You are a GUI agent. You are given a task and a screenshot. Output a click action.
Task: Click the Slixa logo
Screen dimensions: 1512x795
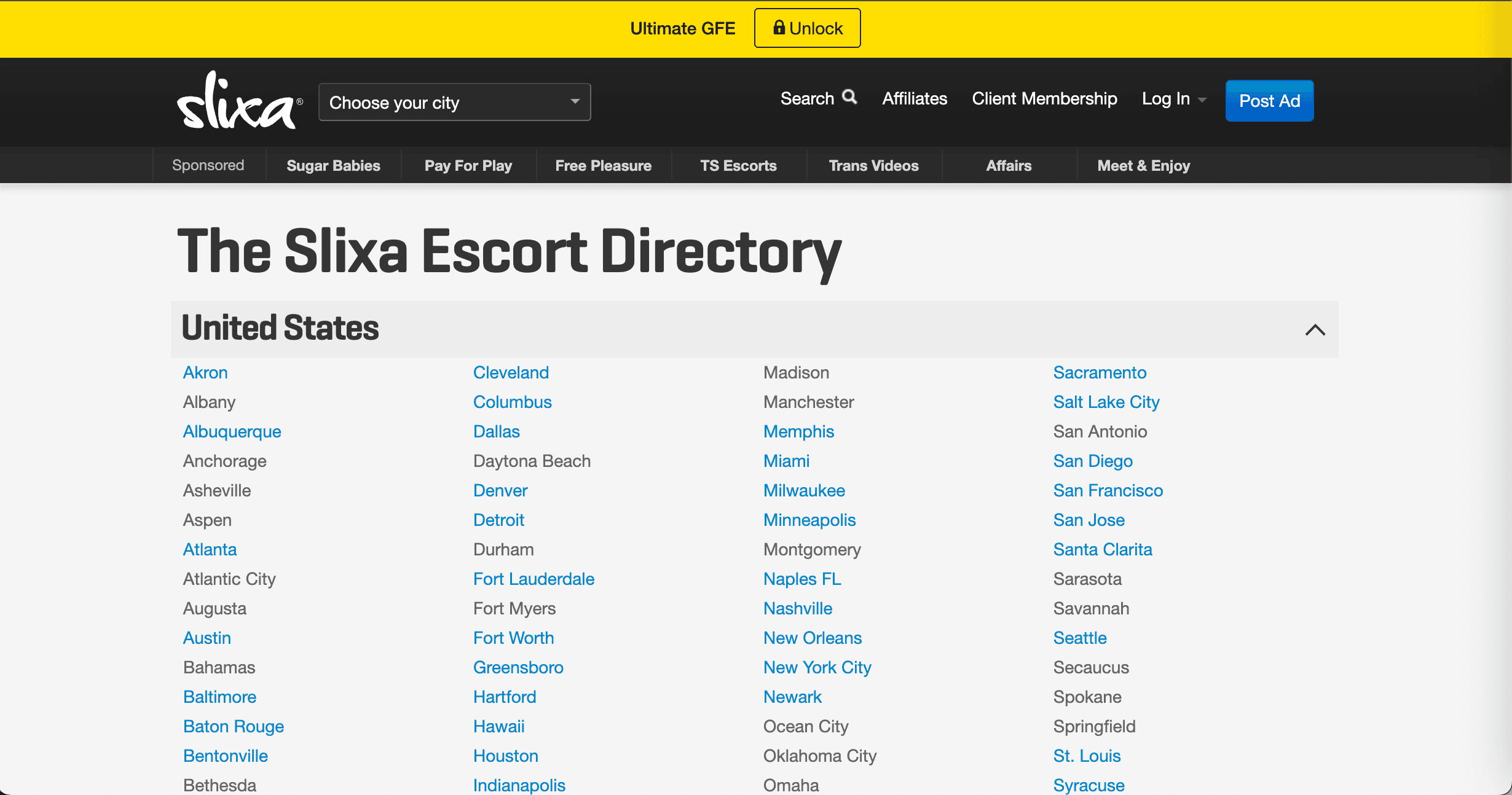239,101
